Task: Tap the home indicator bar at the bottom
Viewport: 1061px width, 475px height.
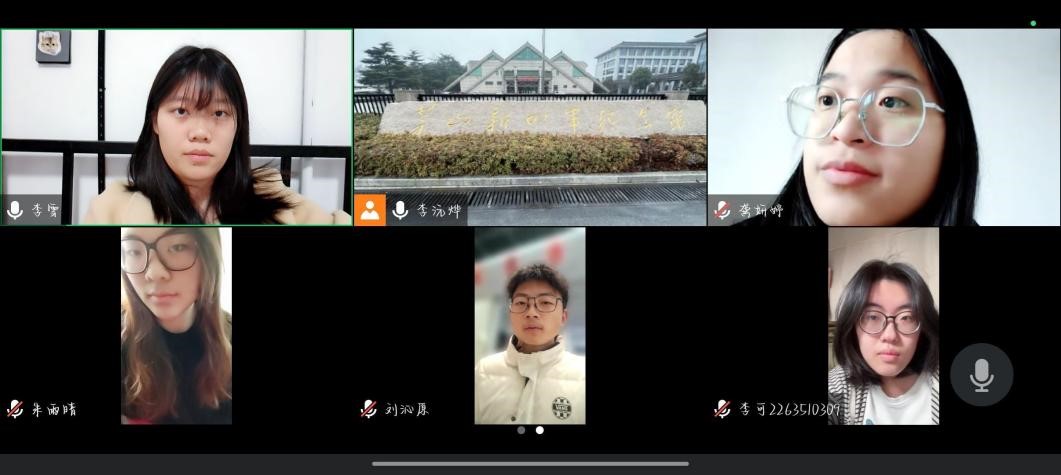Action: [x=530, y=463]
